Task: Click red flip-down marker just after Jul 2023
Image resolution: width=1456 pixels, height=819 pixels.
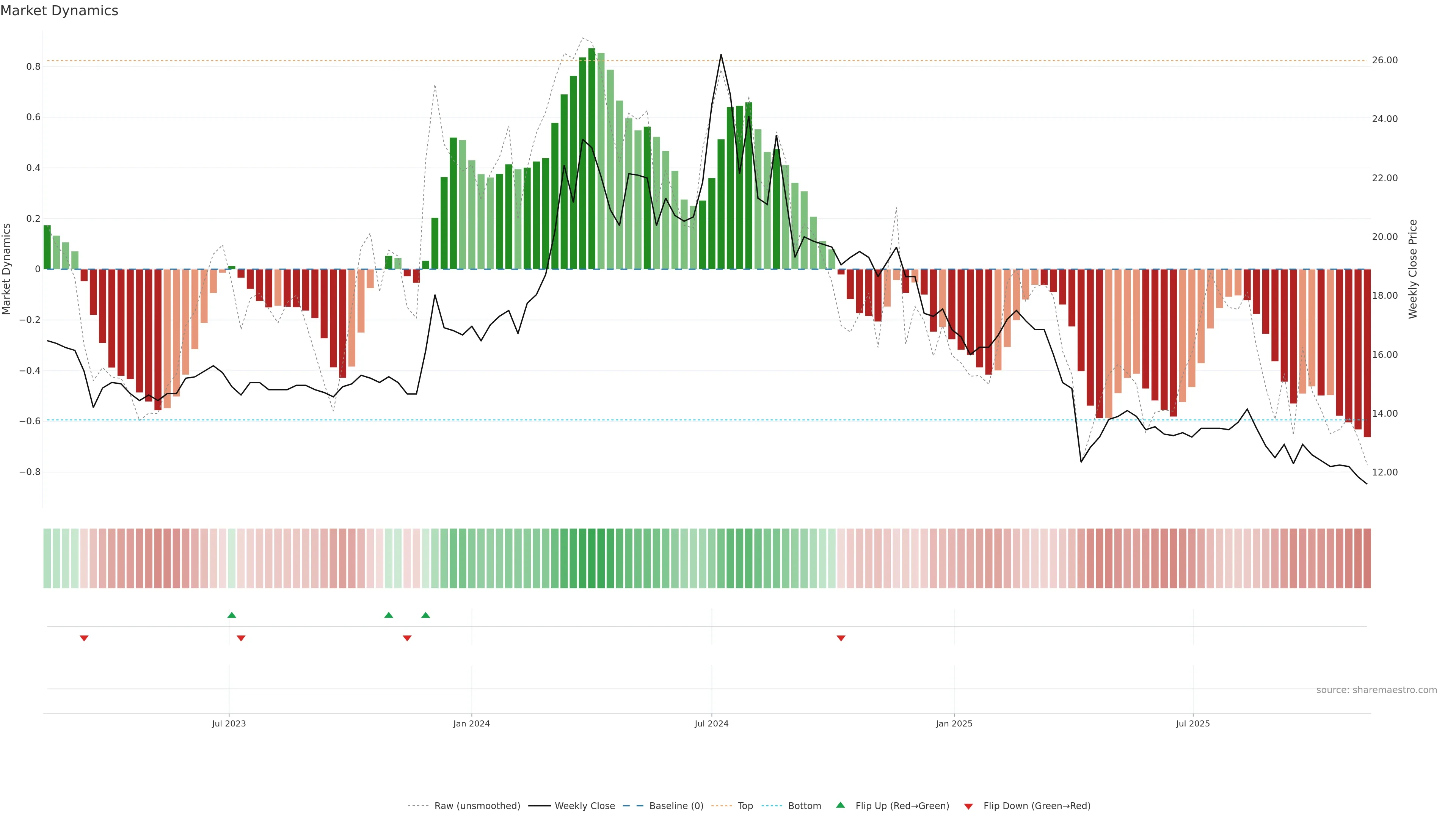Action: click(x=241, y=638)
